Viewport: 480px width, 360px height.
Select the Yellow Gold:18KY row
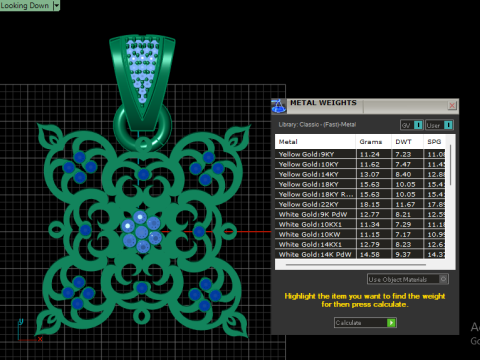pyautogui.click(x=360, y=184)
